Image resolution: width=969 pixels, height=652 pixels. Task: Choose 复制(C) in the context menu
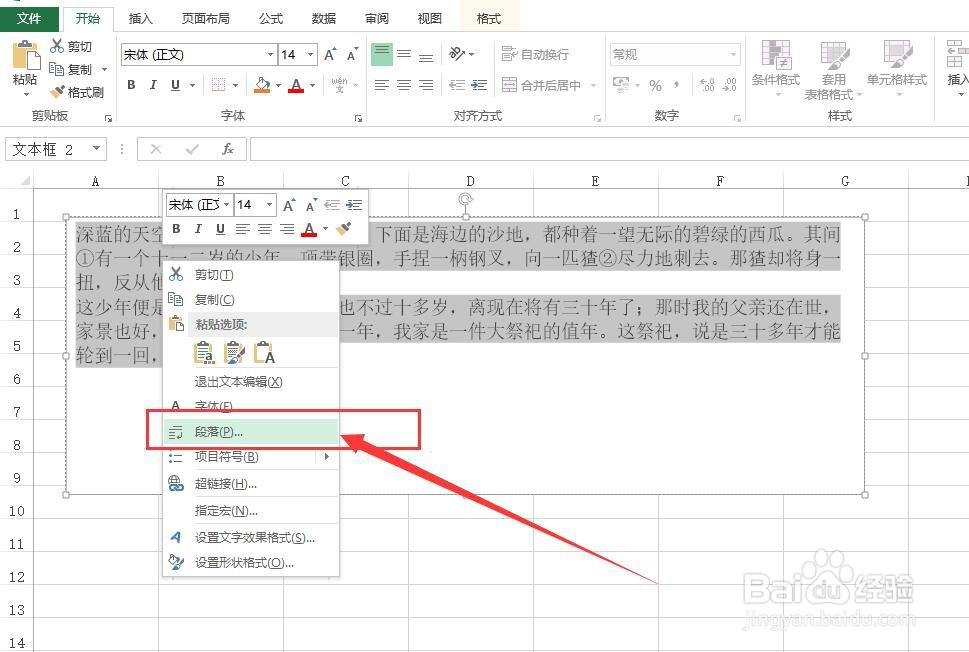point(252,299)
